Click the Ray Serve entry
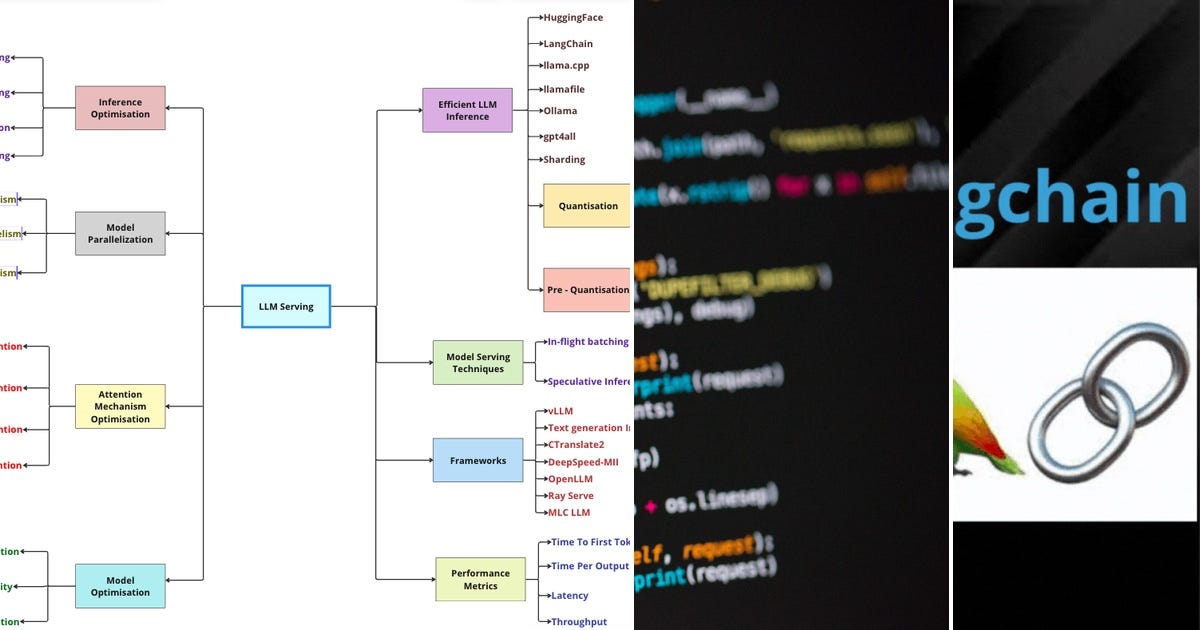1200x630 pixels. click(x=570, y=495)
